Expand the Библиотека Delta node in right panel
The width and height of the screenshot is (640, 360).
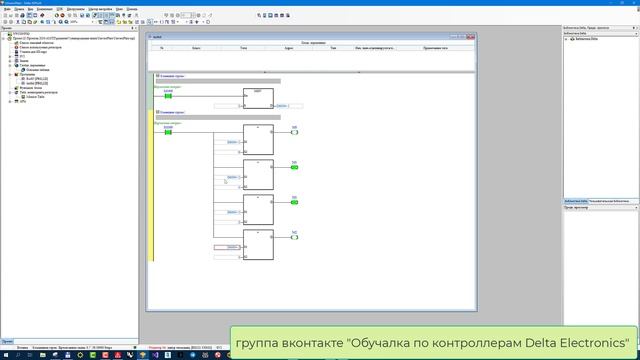coord(567,39)
